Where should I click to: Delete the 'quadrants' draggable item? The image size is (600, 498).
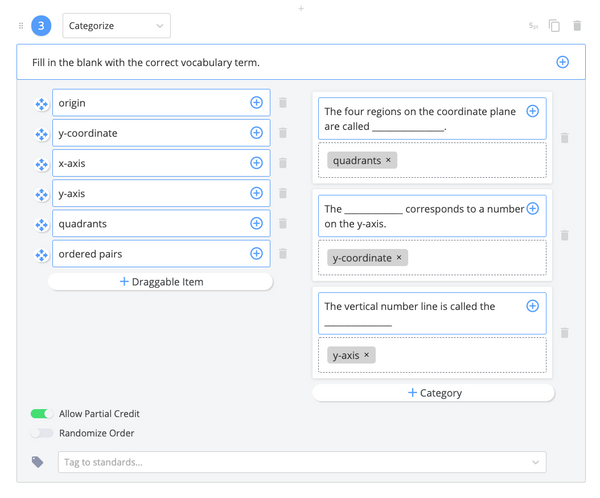283,223
